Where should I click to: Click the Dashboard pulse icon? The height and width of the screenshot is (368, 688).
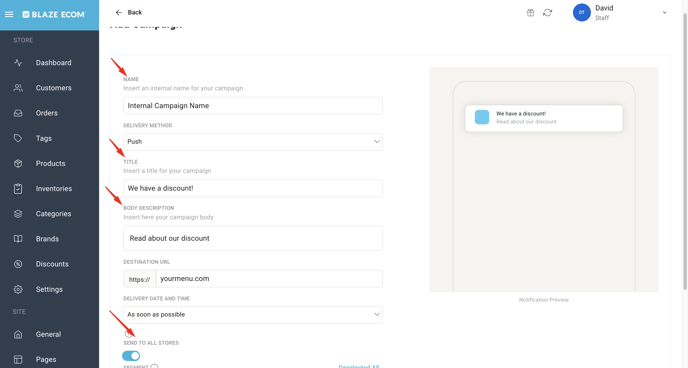click(18, 63)
